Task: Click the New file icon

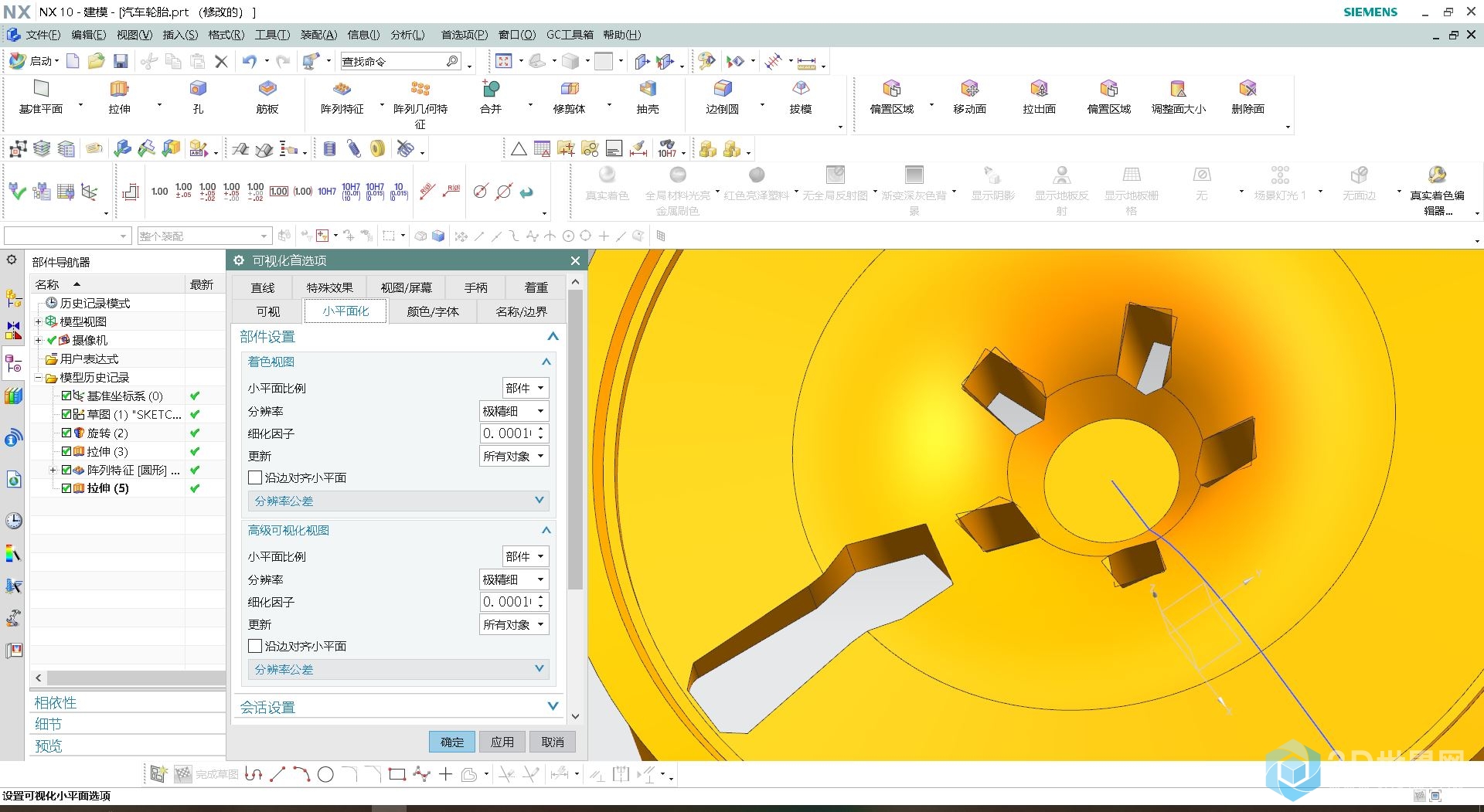Action: point(73,61)
